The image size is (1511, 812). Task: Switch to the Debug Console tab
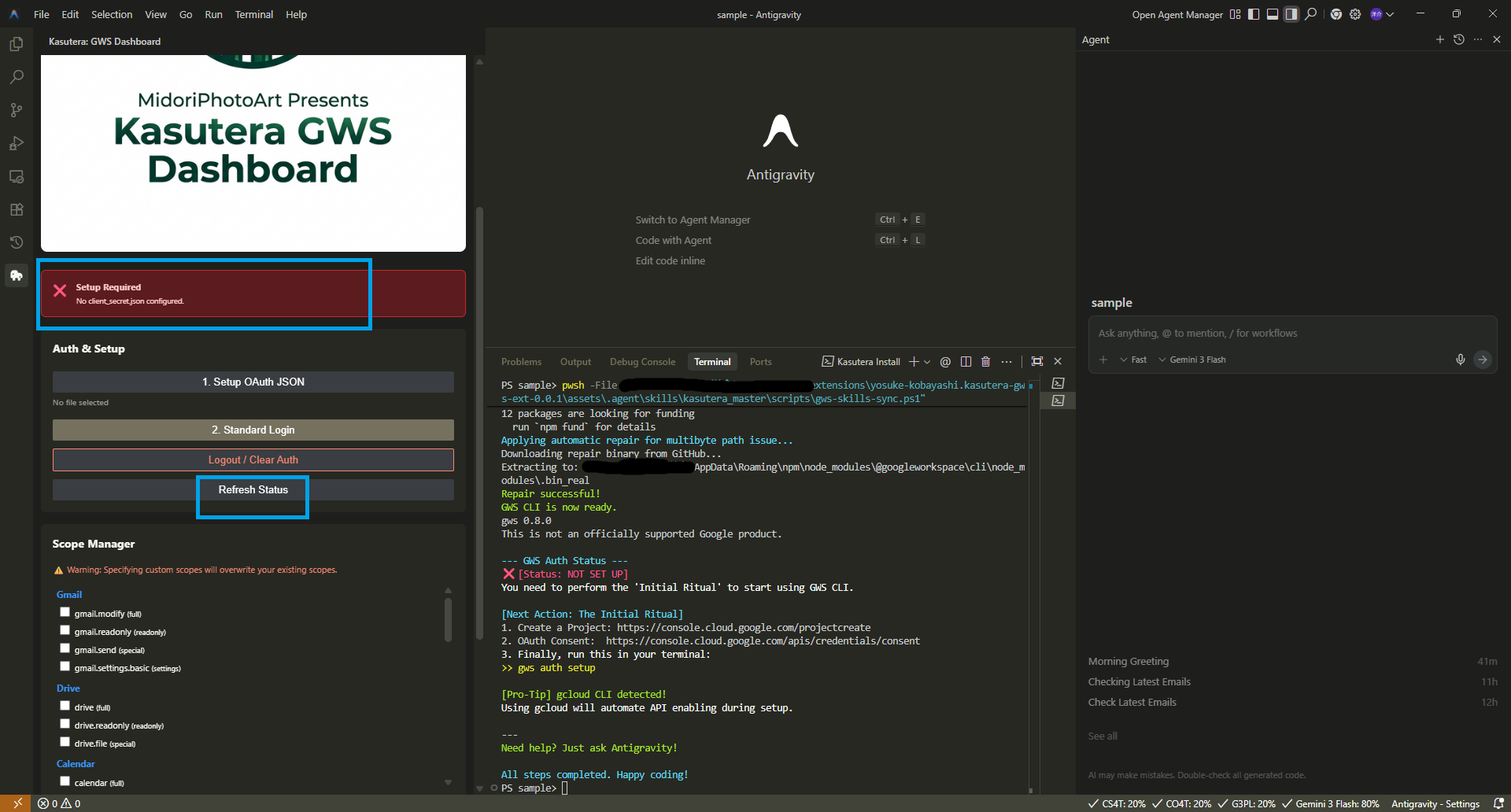pyautogui.click(x=642, y=362)
